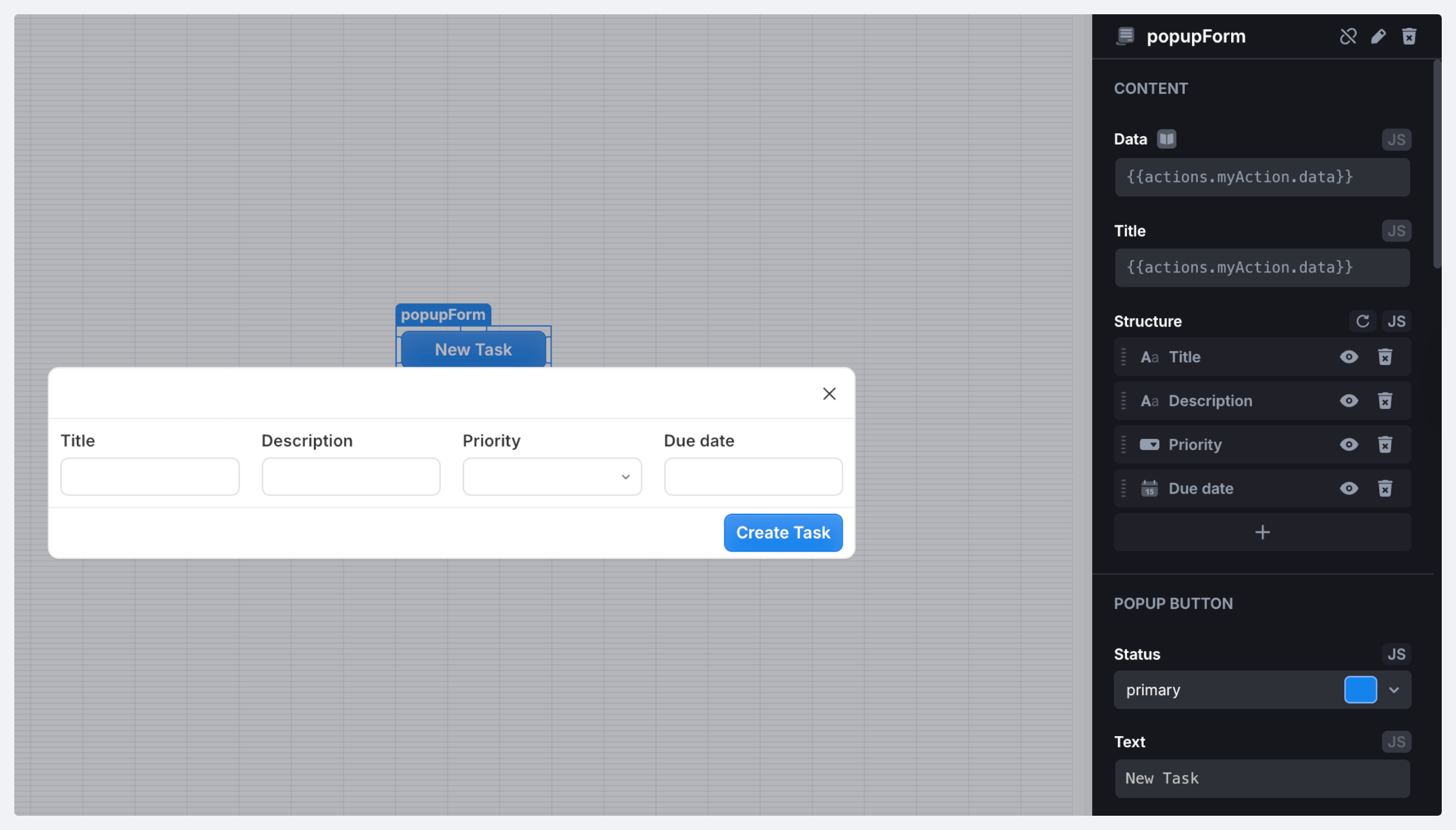Screen dimensions: 1456x830
Task: Click the blue primary color swatch
Action: coord(1360,690)
